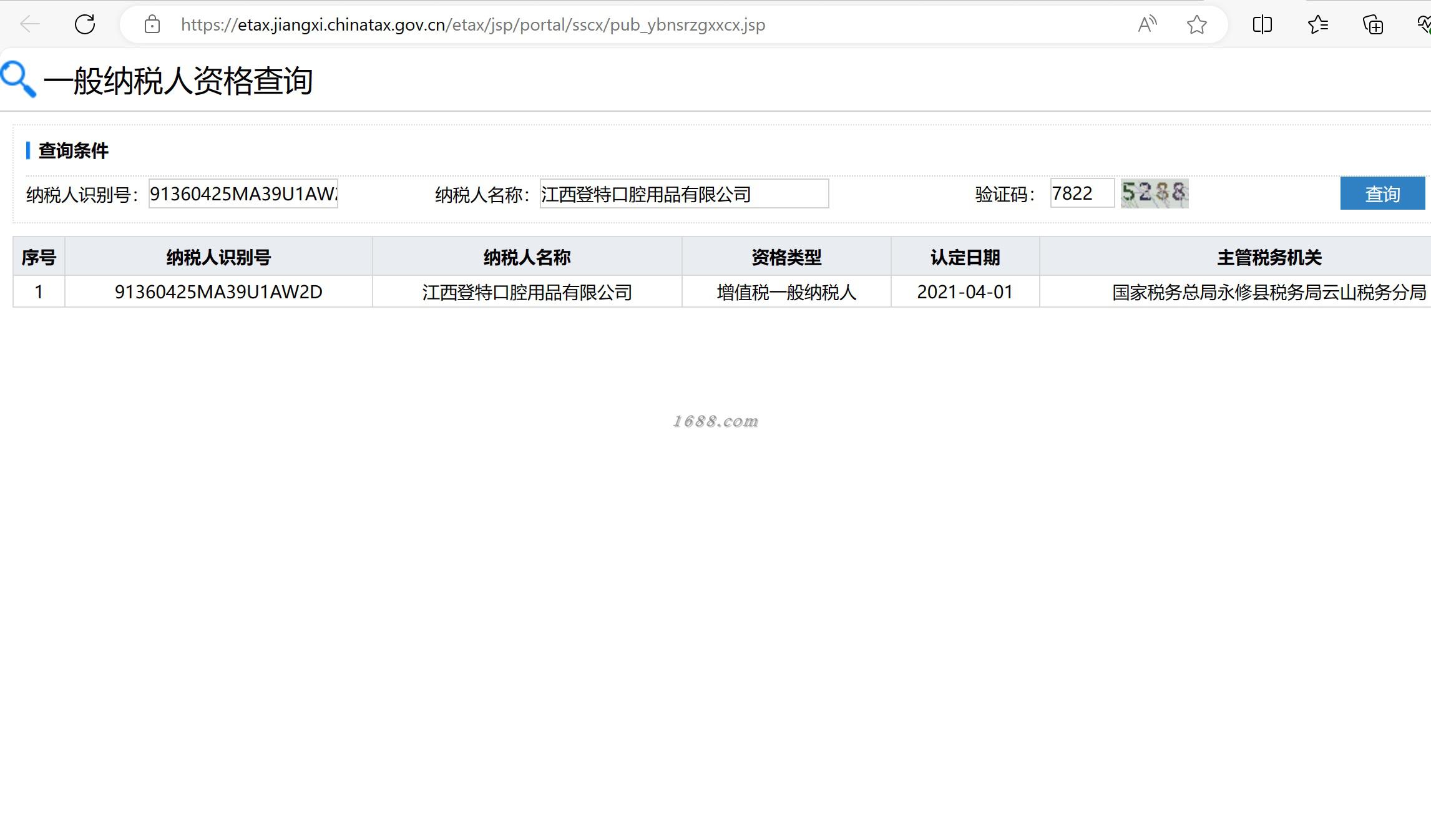Click the browser back arrow
The height and width of the screenshot is (840, 1431).
point(29,24)
